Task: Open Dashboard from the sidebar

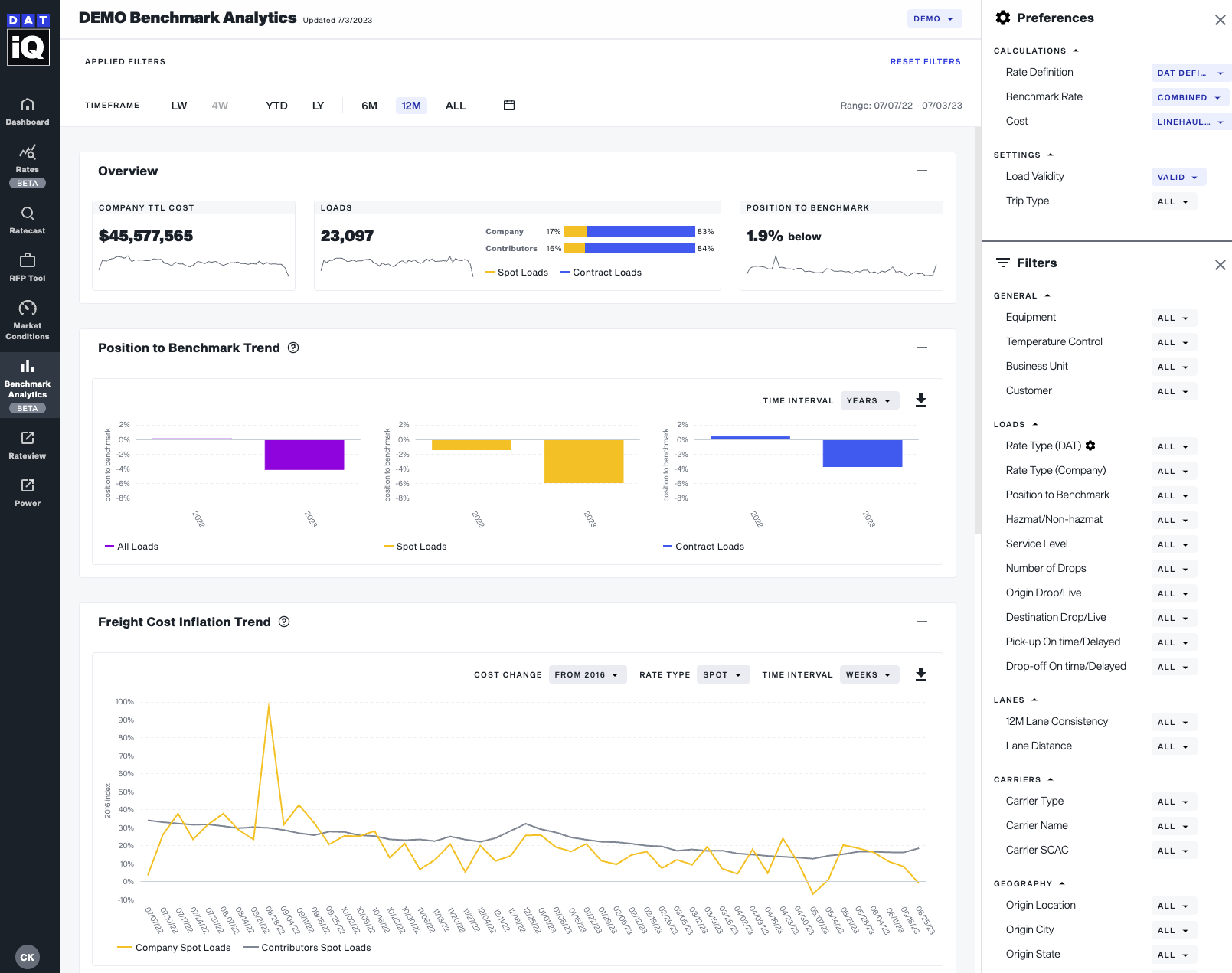Action: point(28,112)
